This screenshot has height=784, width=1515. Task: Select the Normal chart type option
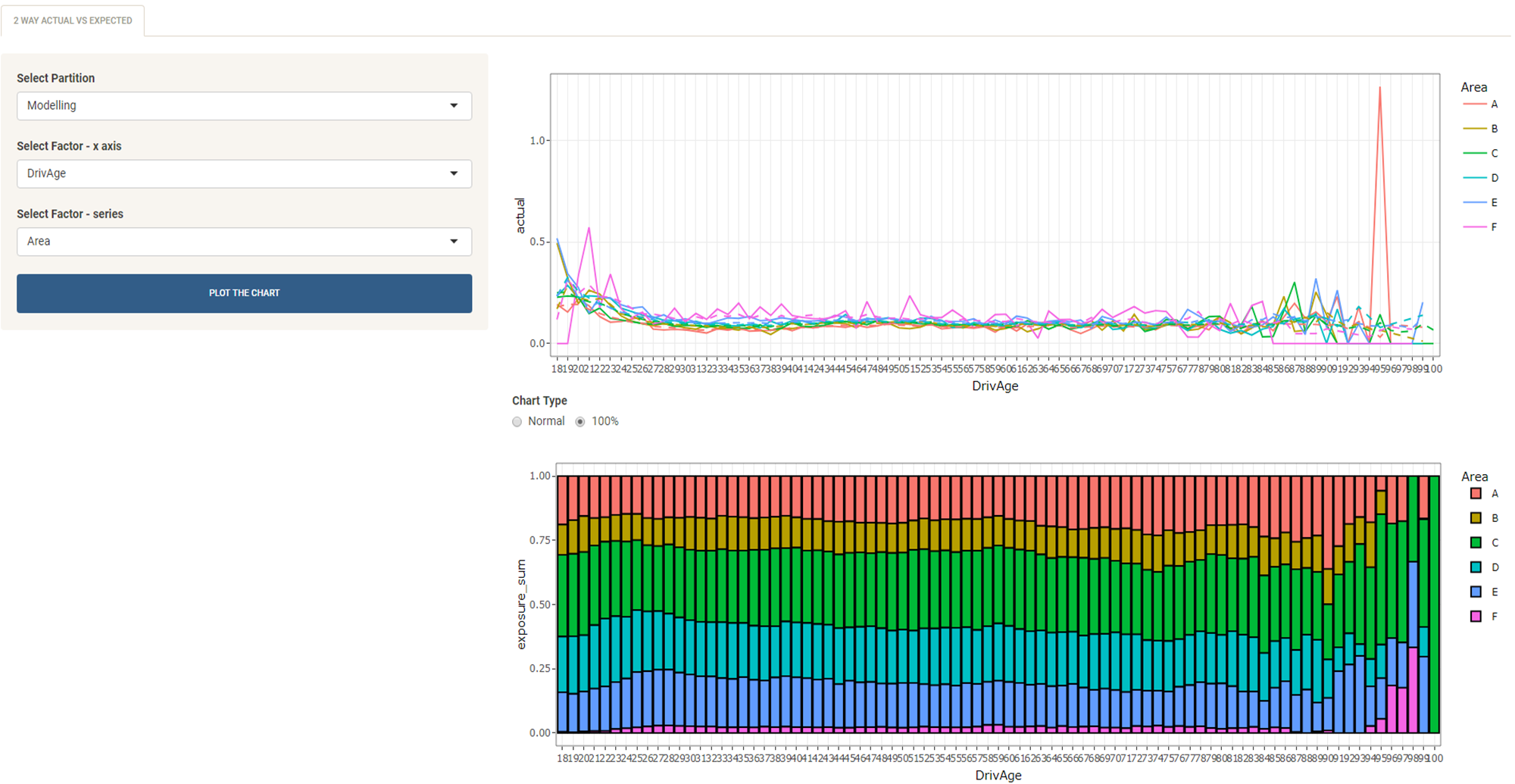[x=517, y=421]
